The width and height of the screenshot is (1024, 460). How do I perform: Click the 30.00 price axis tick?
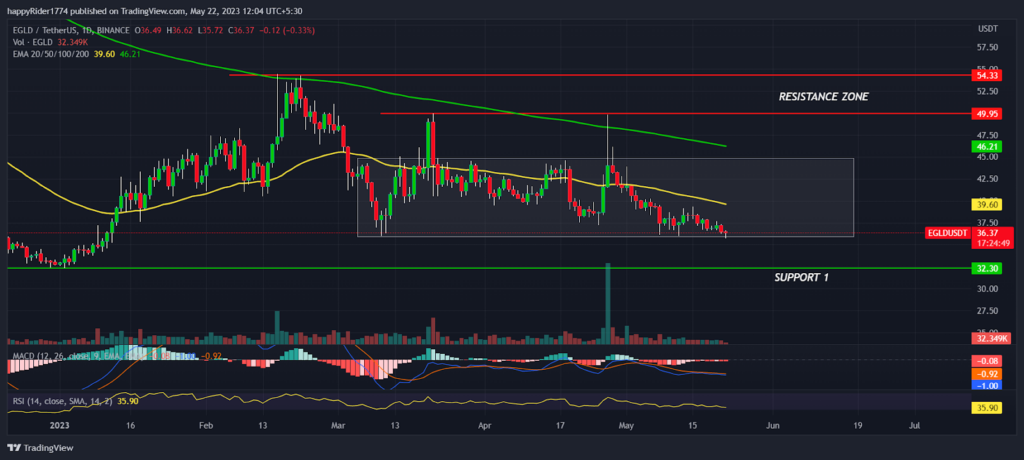pyautogui.click(x=986, y=289)
